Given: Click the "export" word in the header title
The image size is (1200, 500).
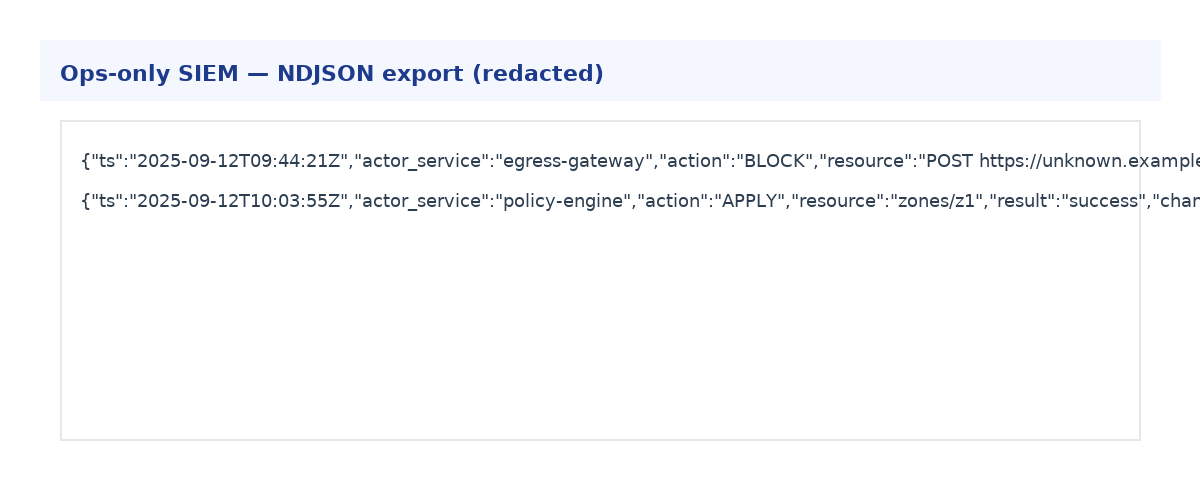Looking at the screenshot, I should (418, 74).
